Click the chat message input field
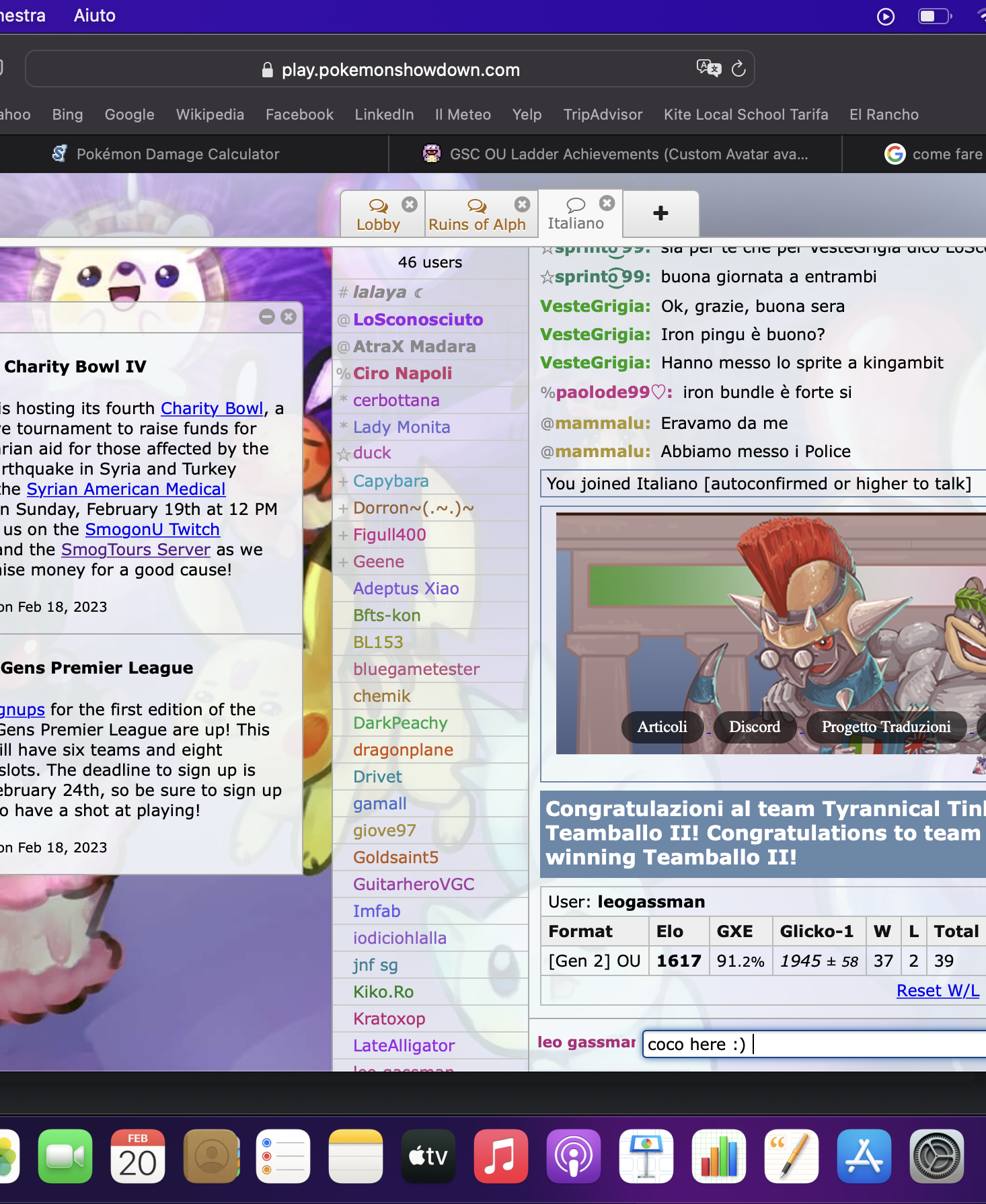This screenshot has height=1204, width=986. (814, 1044)
